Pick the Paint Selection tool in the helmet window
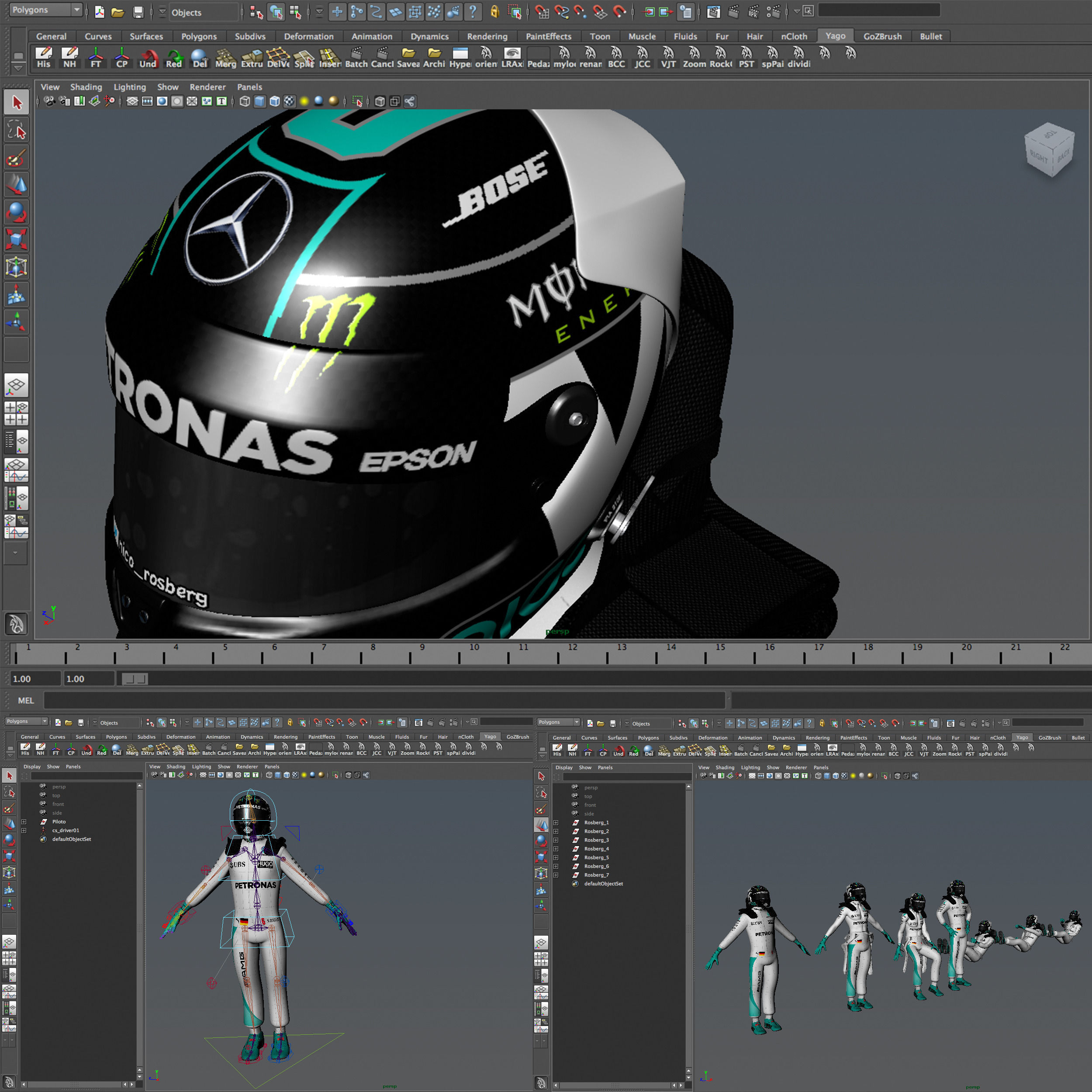 pos(17,158)
